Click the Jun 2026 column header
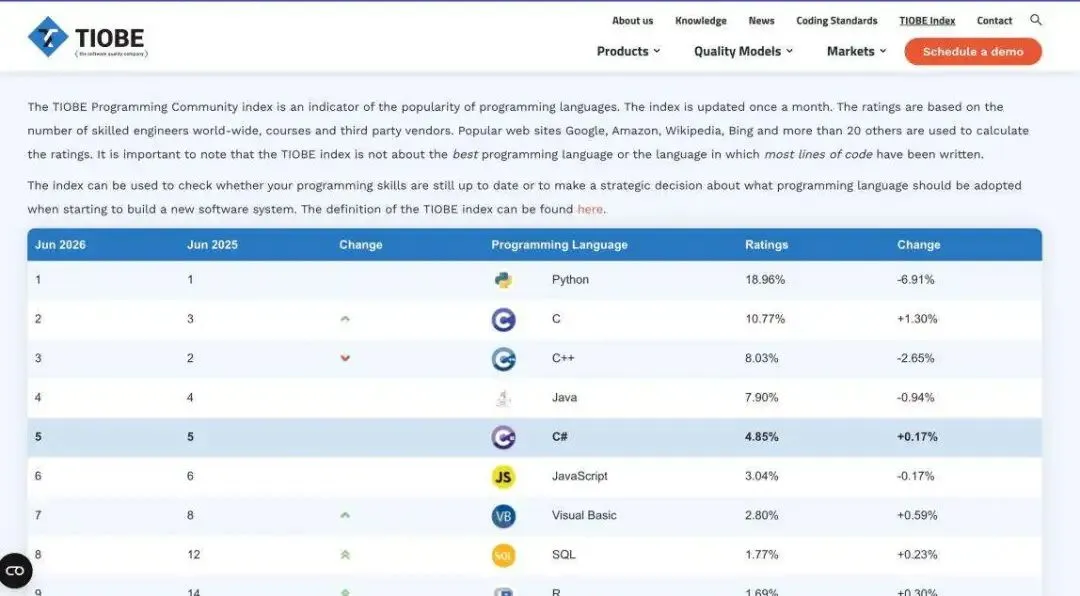Viewport: 1080px width, 596px height. coord(60,245)
